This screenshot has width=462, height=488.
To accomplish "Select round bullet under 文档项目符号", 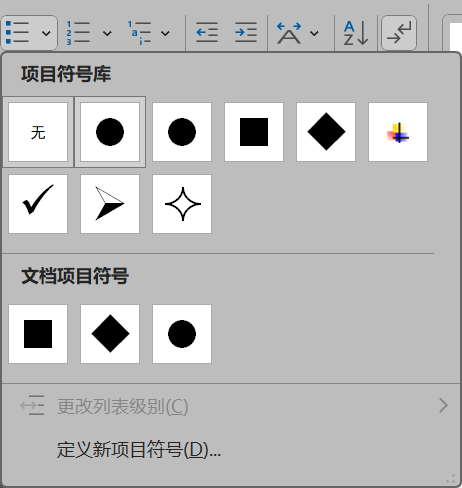I will click(182, 334).
